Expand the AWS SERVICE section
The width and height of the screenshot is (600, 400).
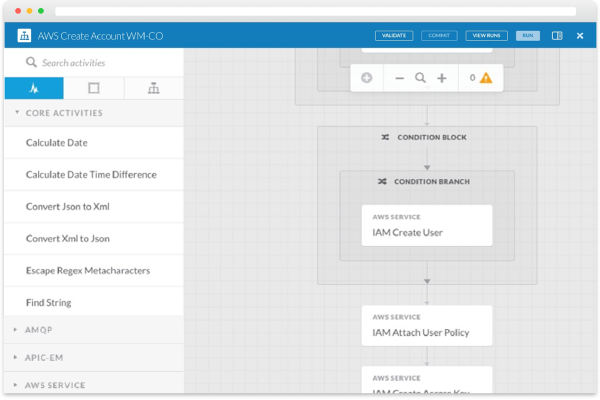tap(94, 384)
